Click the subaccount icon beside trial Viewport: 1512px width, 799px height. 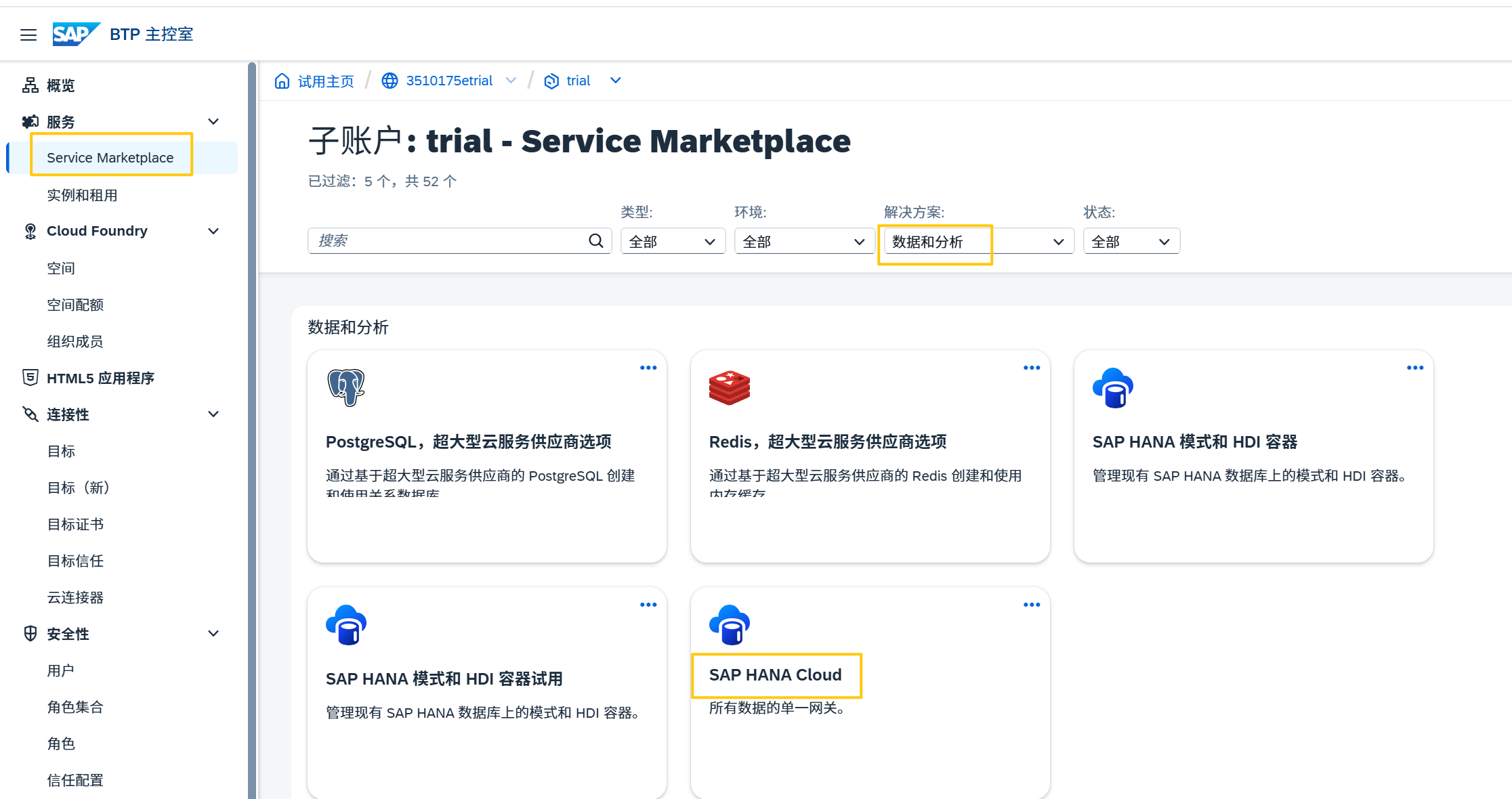(x=551, y=81)
